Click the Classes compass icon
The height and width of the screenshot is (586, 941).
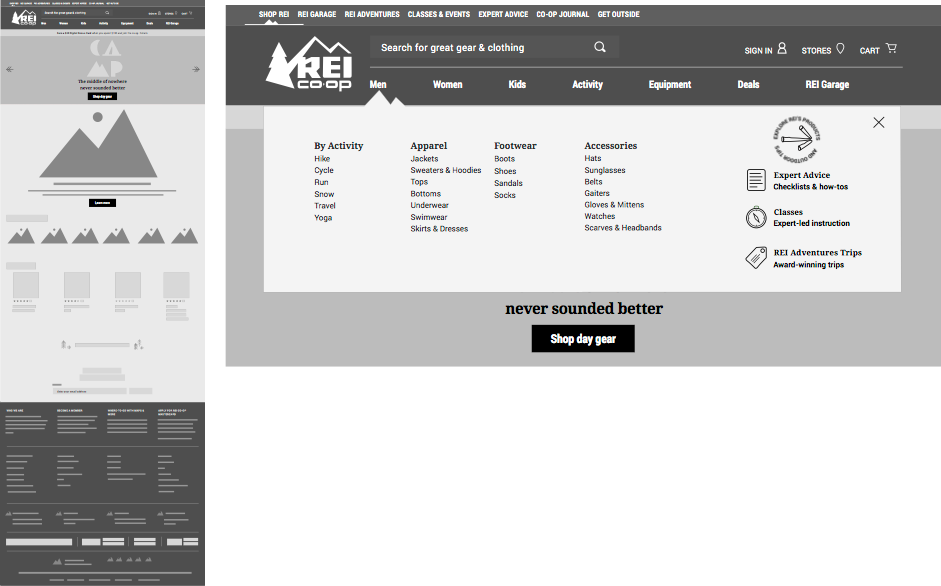[x=756, y=217]
